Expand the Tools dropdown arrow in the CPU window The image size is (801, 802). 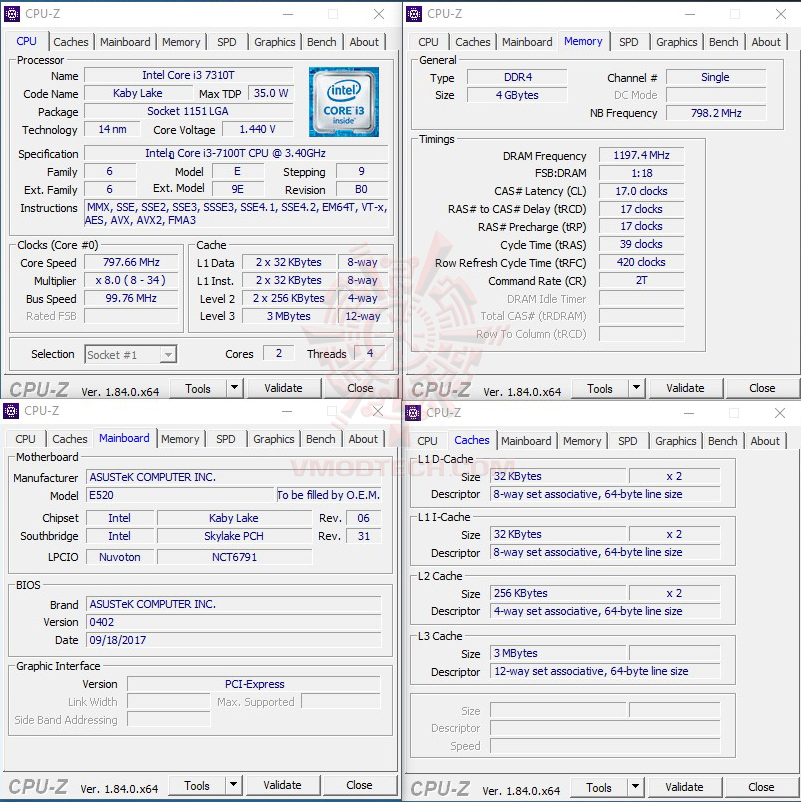(x=234, y=388)
